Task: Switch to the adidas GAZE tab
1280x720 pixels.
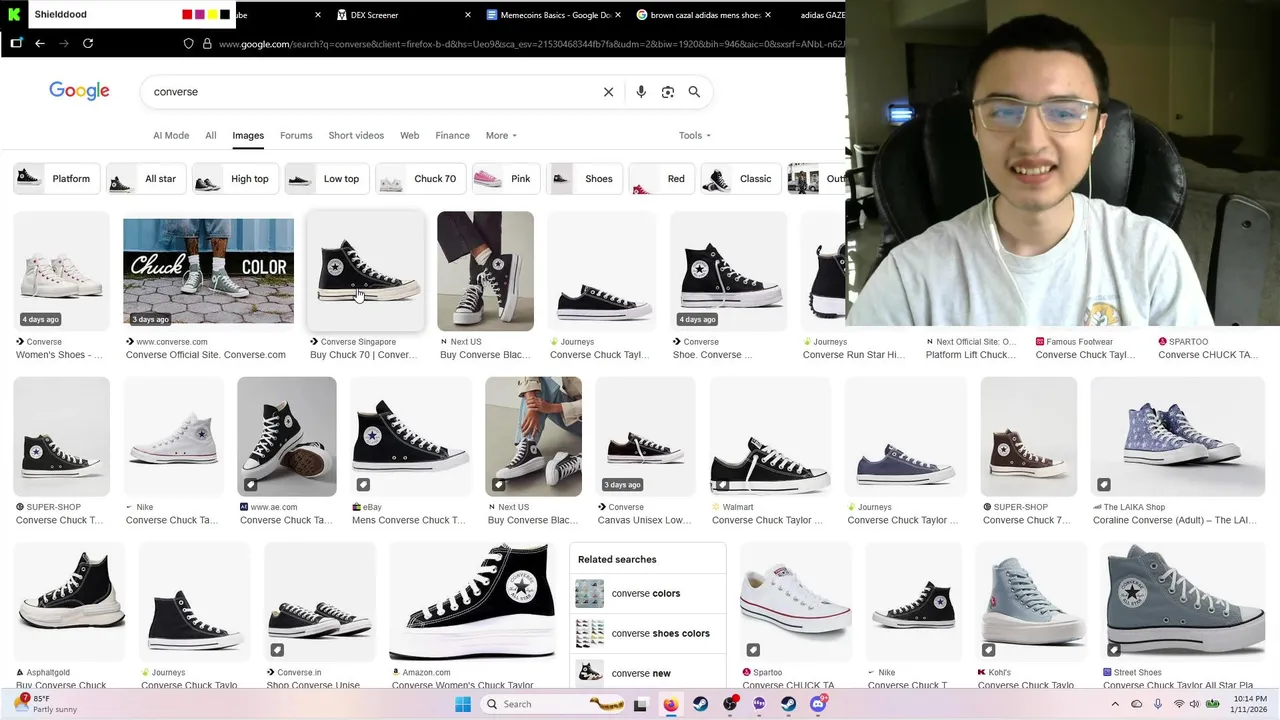Action: 820,15
